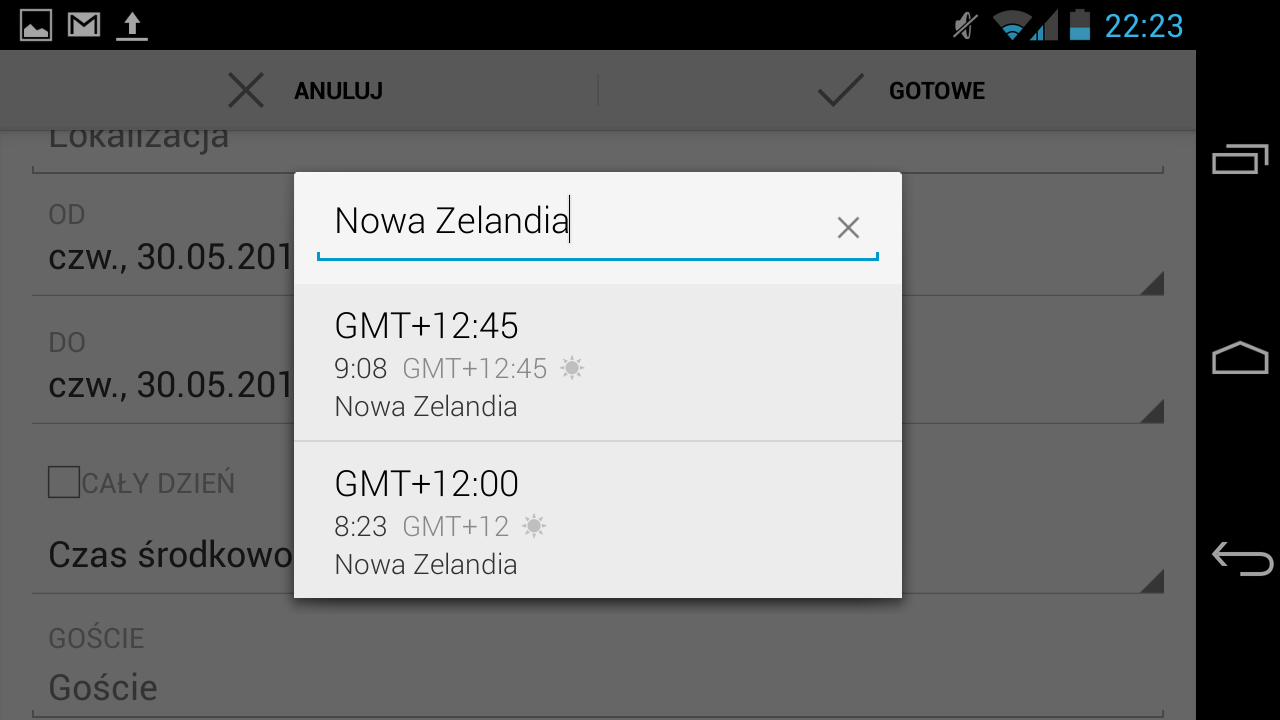The height and width of the screenshot is (720, 1280).
Task: Open the image notification icon in status bar
Action: [36, 24]
